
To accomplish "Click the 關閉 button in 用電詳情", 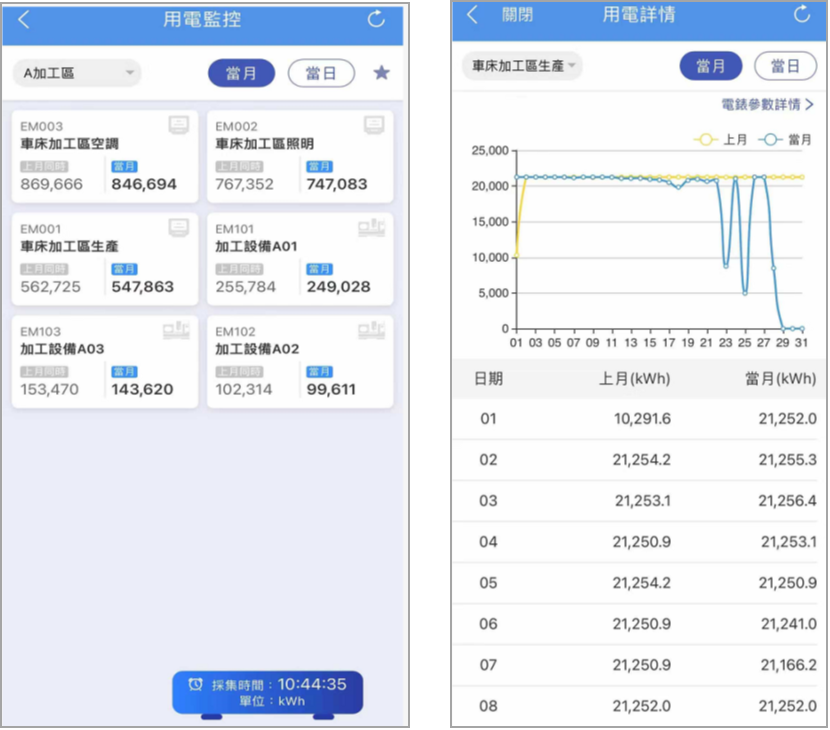I will pos(517,15).
